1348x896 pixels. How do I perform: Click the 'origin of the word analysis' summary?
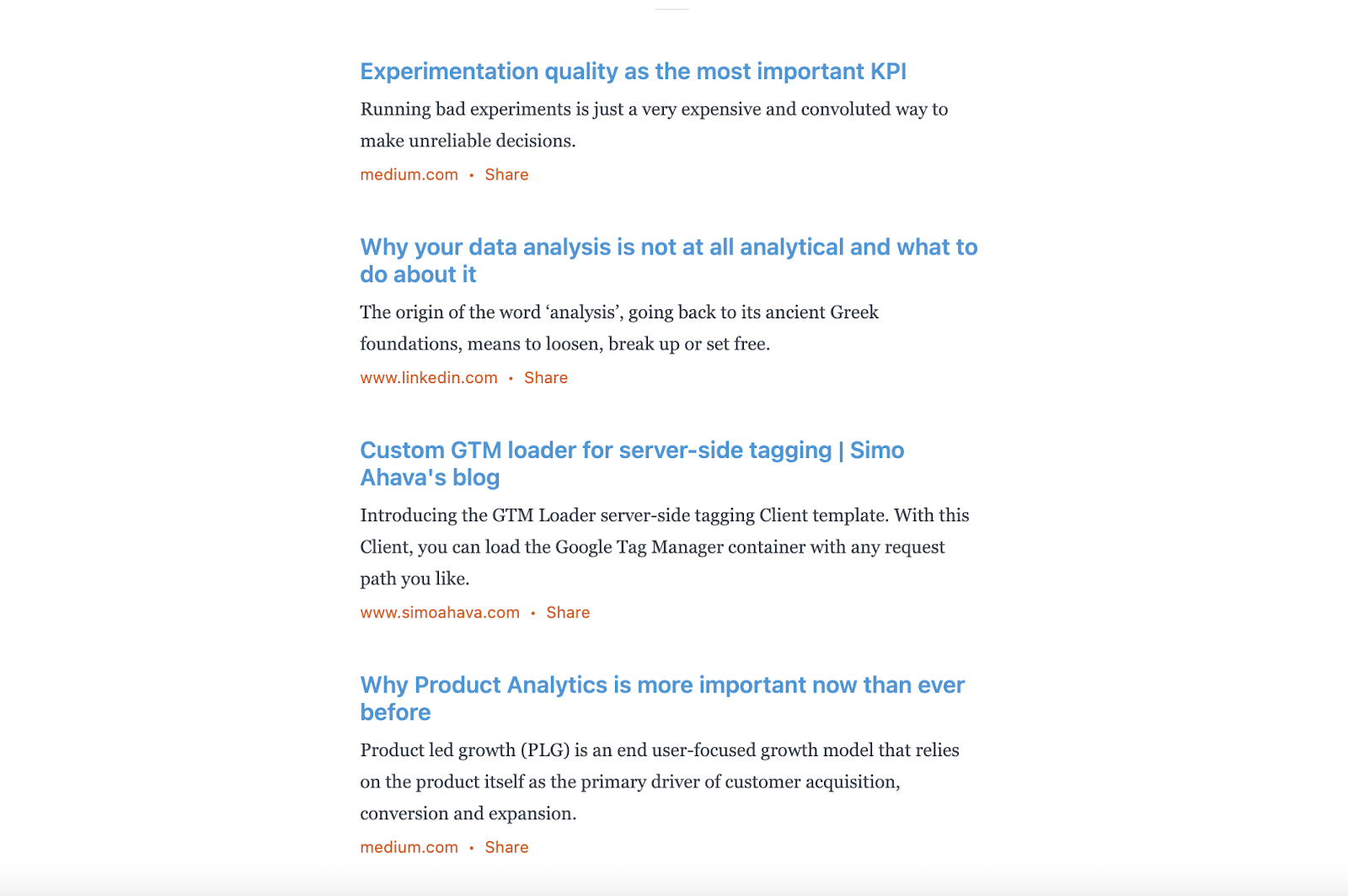(619, 328)
